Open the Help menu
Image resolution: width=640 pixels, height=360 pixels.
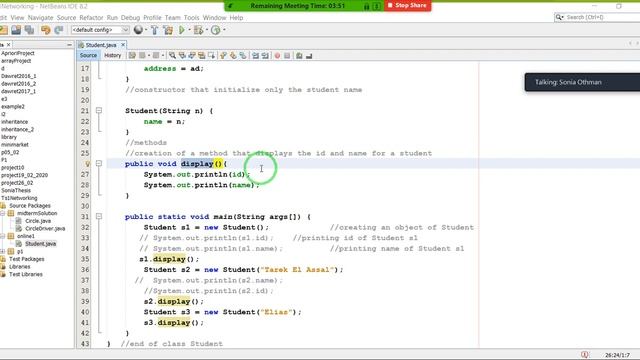tap(236, 18)
